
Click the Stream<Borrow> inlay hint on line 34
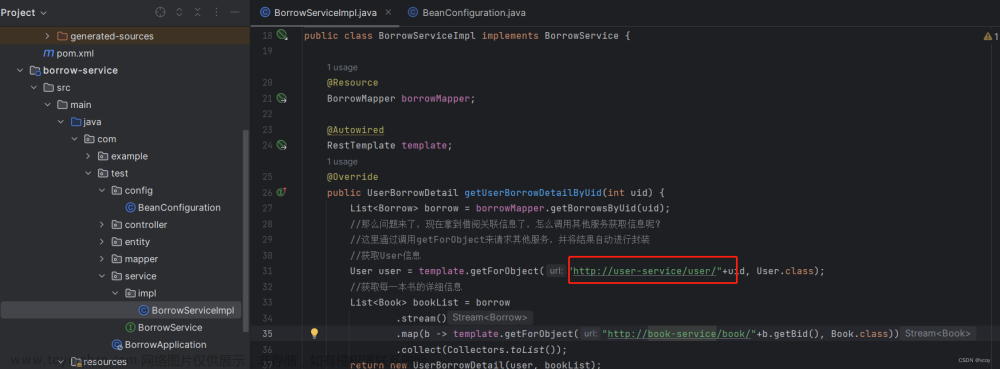[490, 317]
